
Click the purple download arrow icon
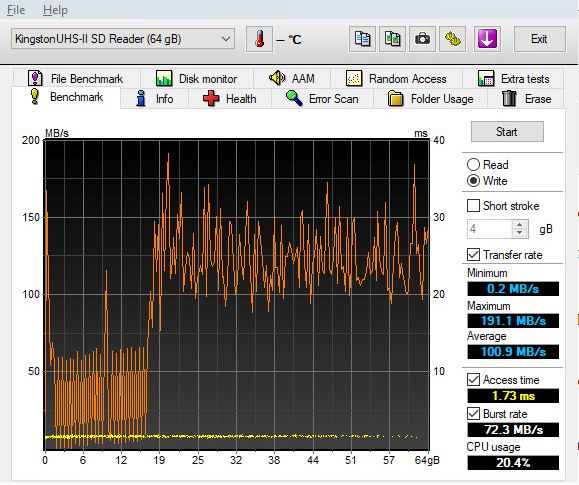click(487, 39)
